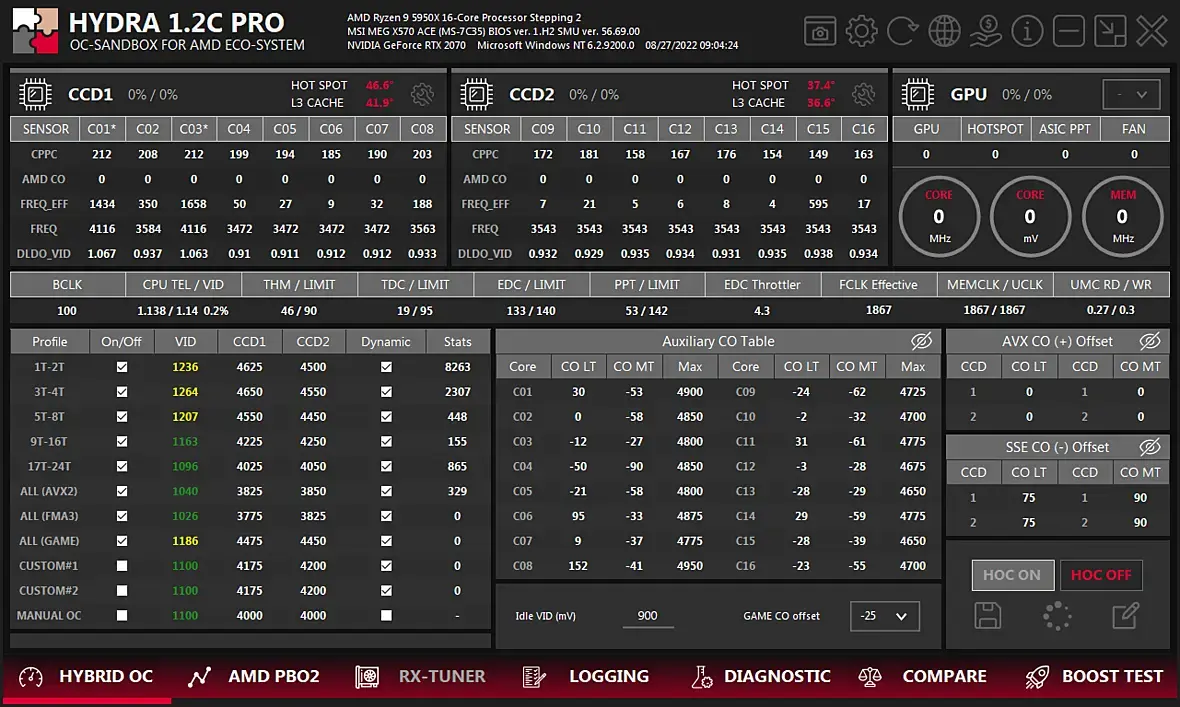Click the refresh arrow icon
The image size is (1180, 707).
(x=902, y=32)
